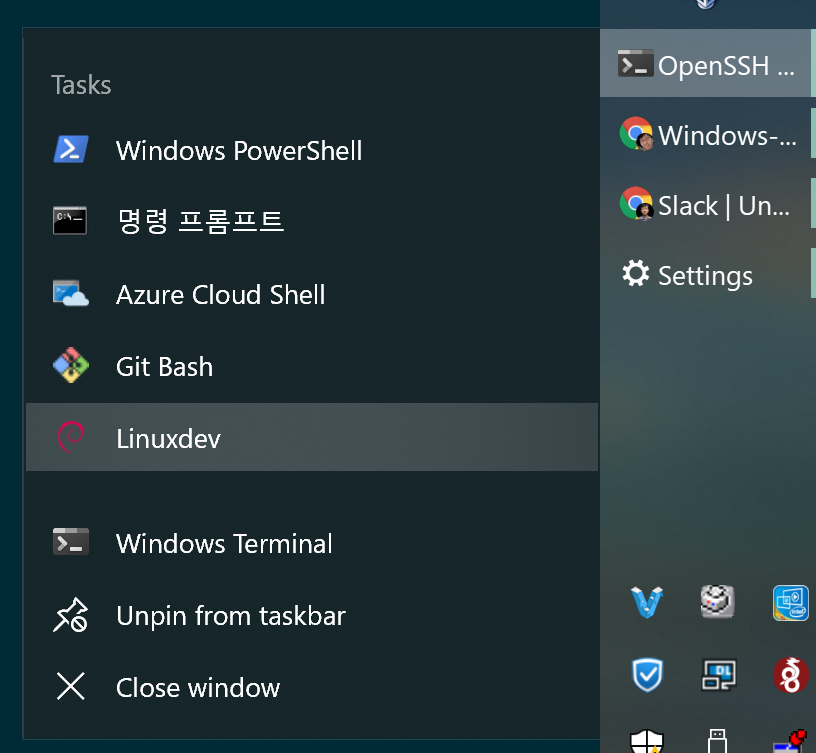The height and width of the screenshot is (753, 816).
Task: Open the Settings window from the taskbar
Action: click(707, 274)
